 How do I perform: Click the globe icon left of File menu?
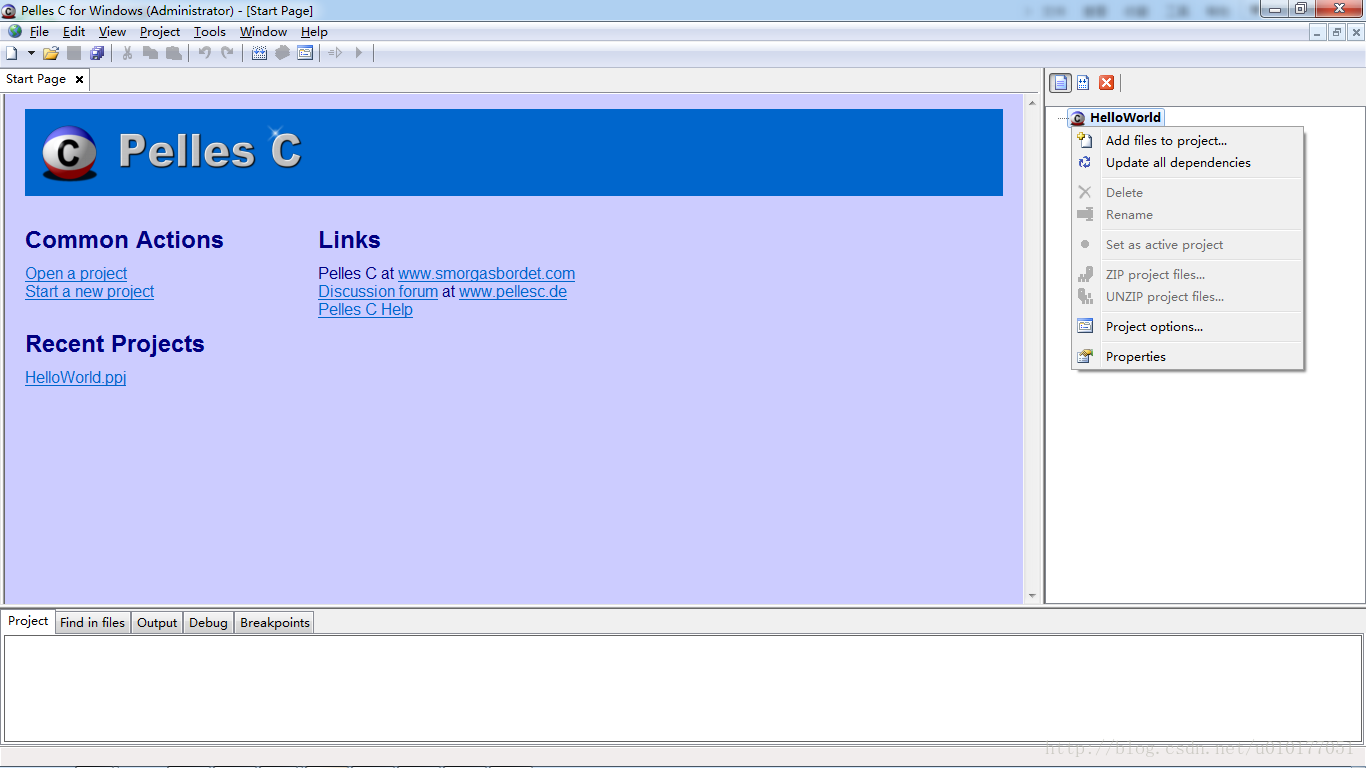point(15,32)
